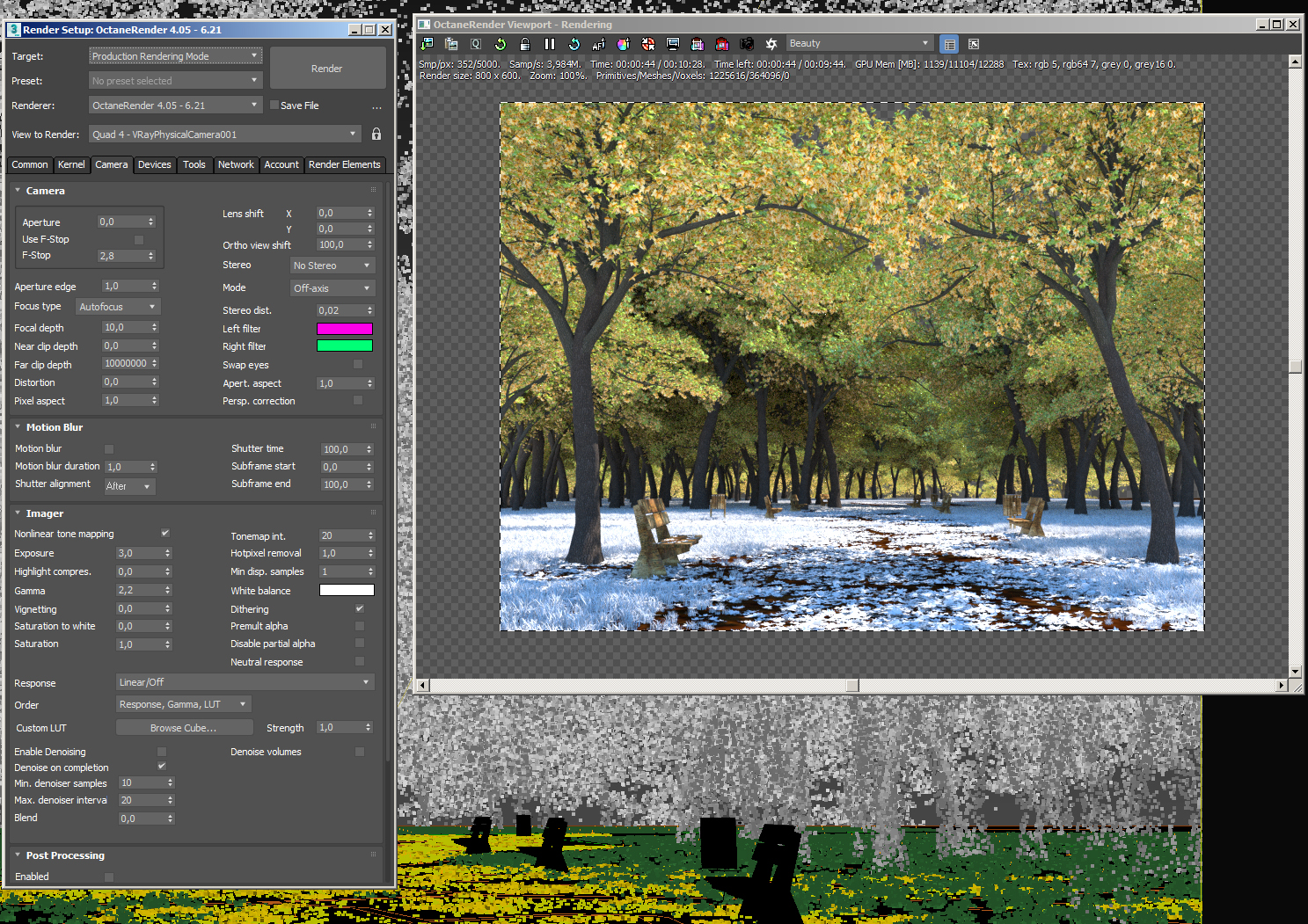Open the Render Elements tab
This screenshot has width=1308, height=924.
point(345,164)
